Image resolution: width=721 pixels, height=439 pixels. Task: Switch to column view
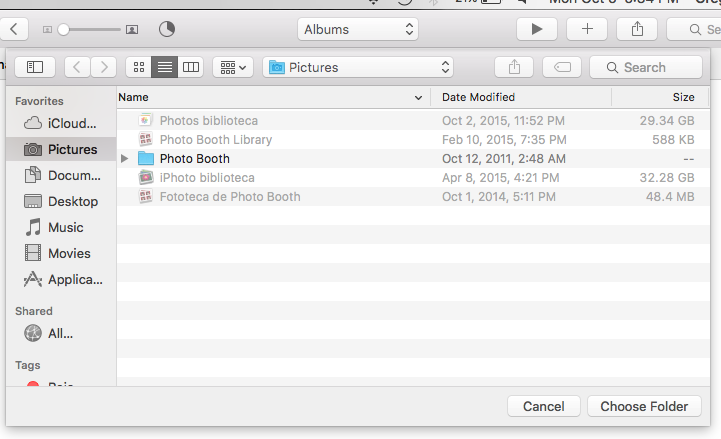click(190, 67)
